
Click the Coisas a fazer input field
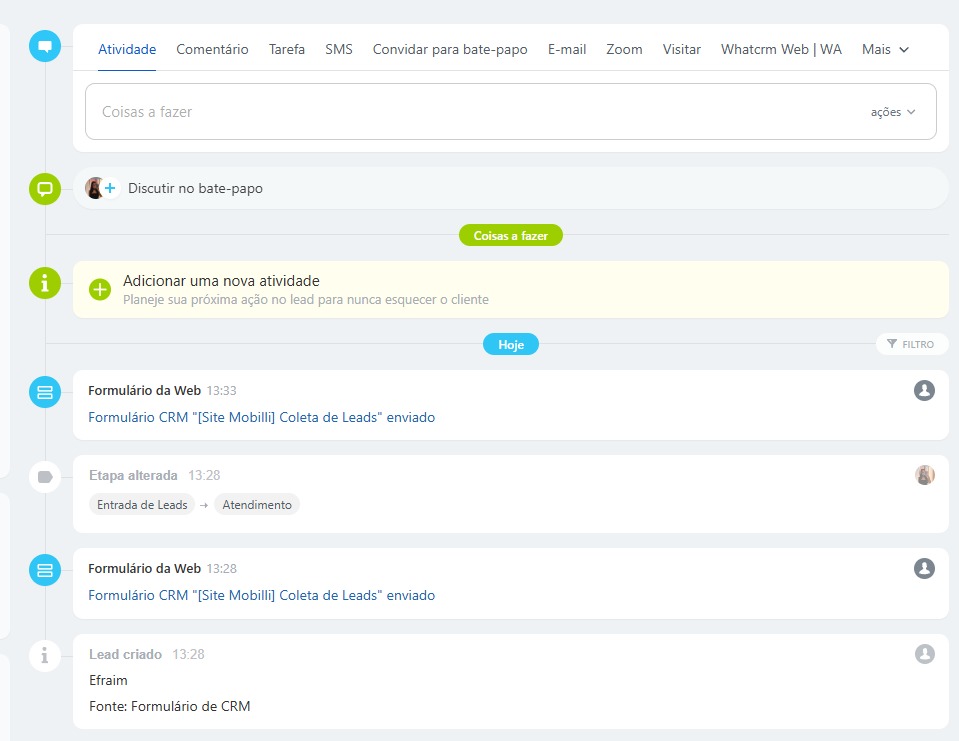click(x=470, y=112)
